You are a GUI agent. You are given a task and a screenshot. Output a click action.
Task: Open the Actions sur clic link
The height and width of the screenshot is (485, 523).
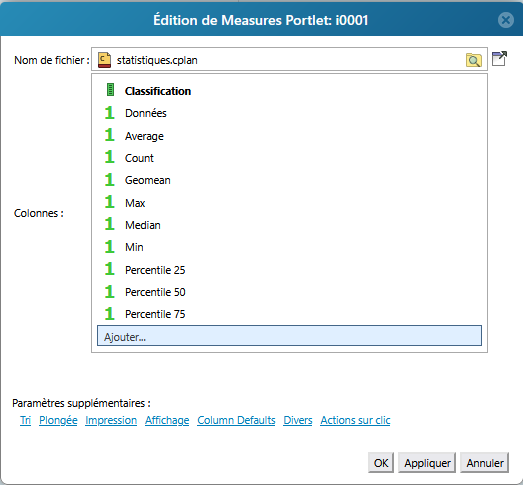pyautogui.click(x=355, y=420)
